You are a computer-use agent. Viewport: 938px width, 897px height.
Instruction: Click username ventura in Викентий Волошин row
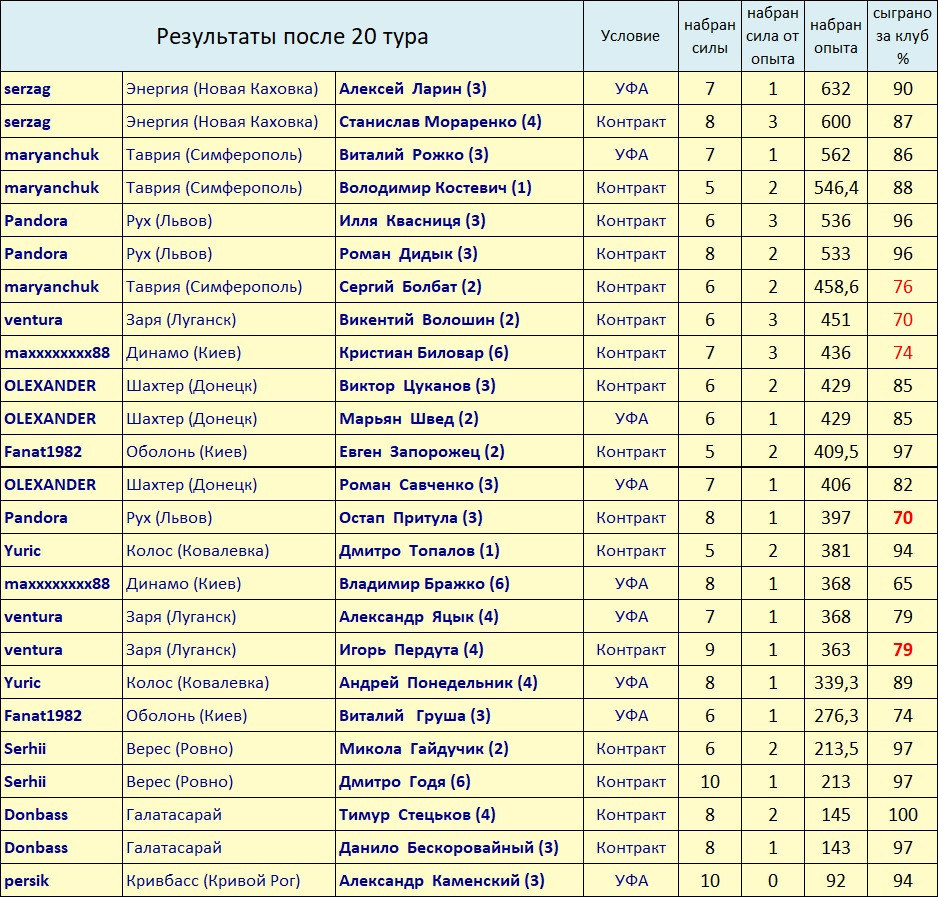click(34, 320)
